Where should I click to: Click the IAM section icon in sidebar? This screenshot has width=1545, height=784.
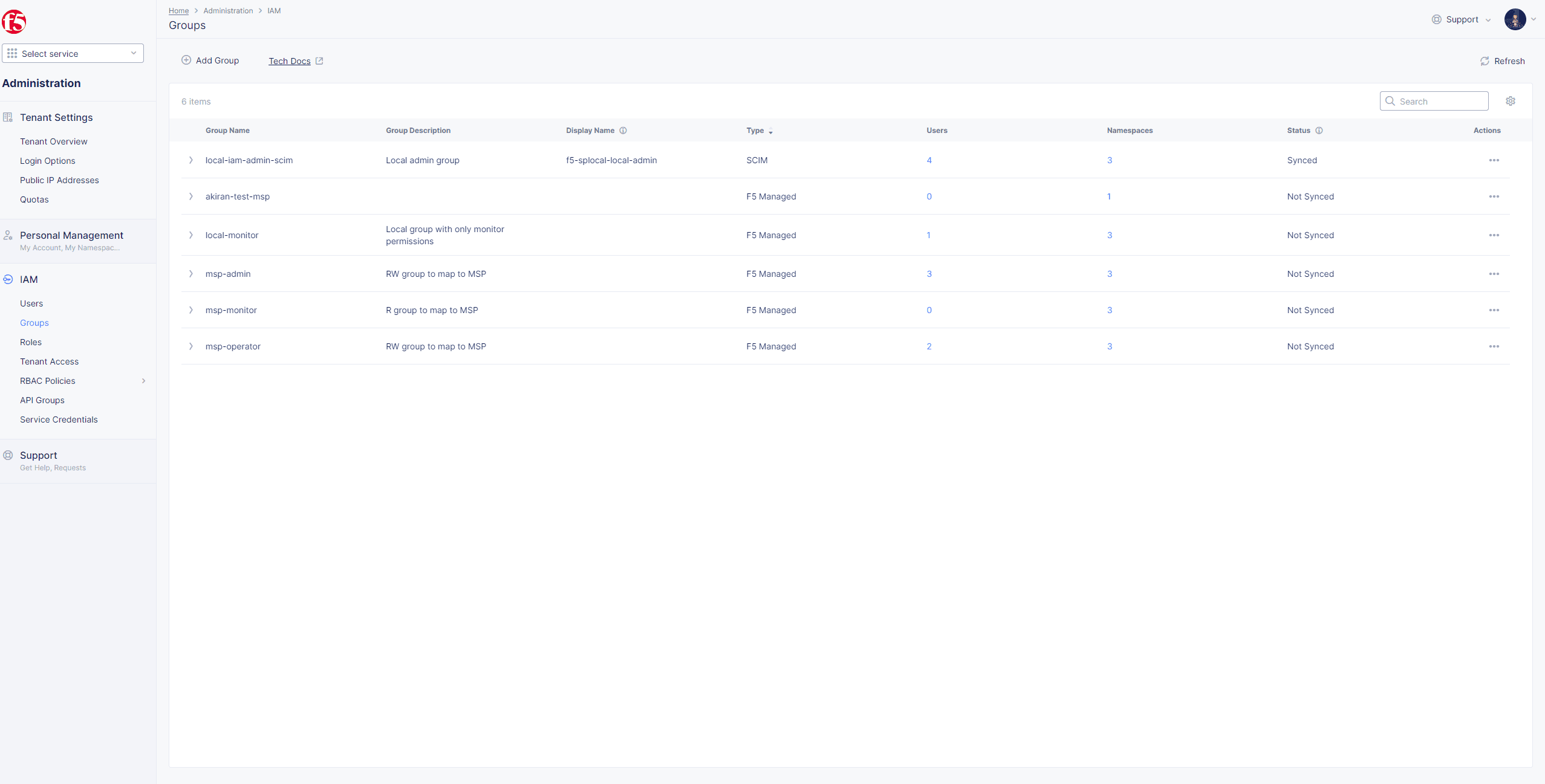pos(8,279)
